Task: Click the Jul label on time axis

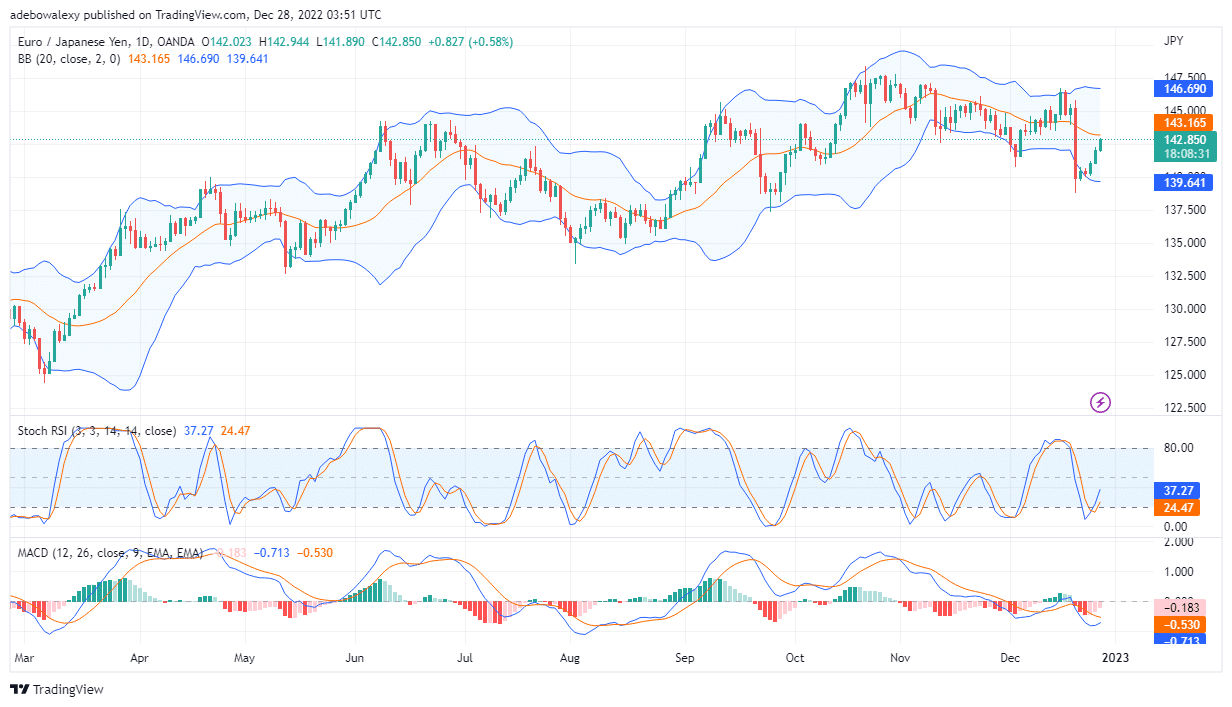Action: (463, 658)
